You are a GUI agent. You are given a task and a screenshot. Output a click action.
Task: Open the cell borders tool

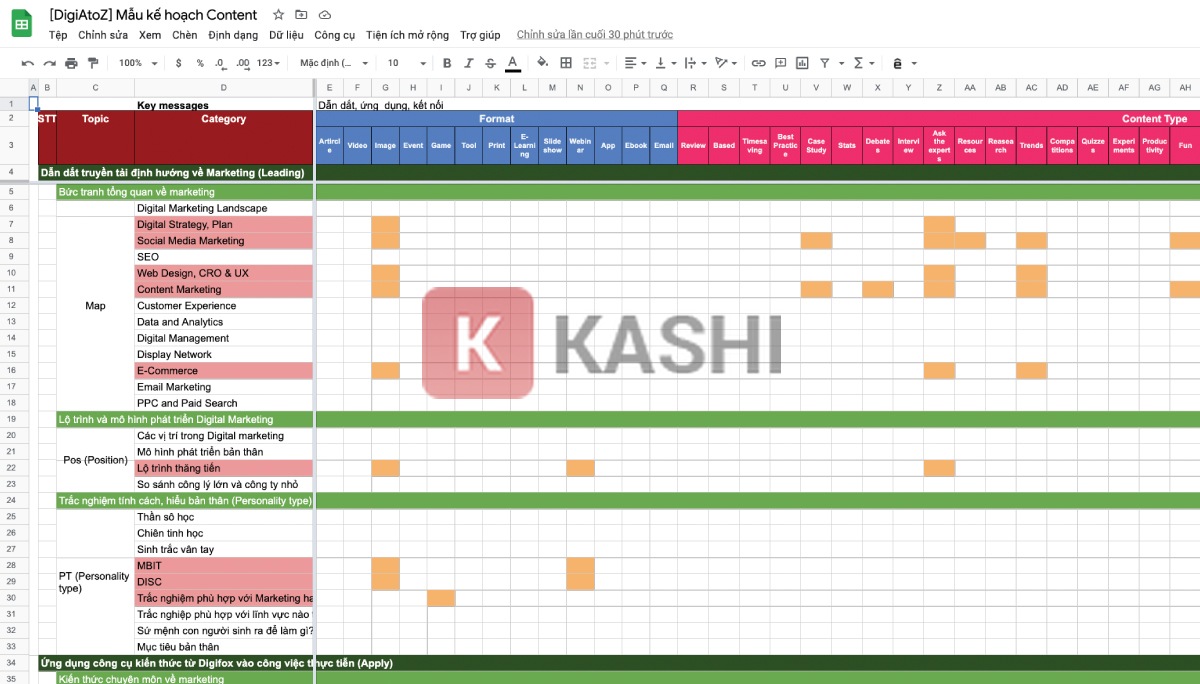566,63
